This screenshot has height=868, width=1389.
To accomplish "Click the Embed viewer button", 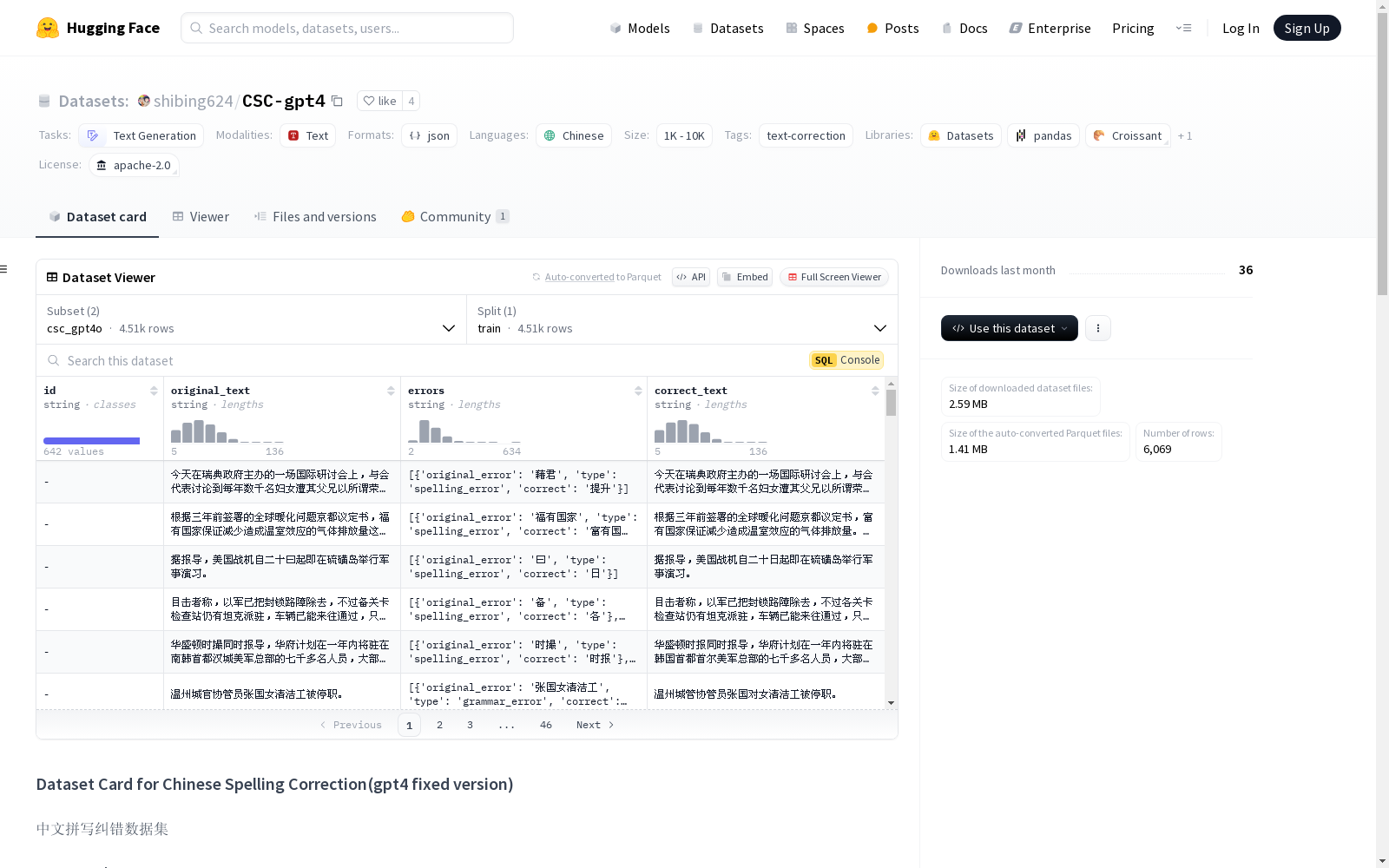I will [745, 277].
